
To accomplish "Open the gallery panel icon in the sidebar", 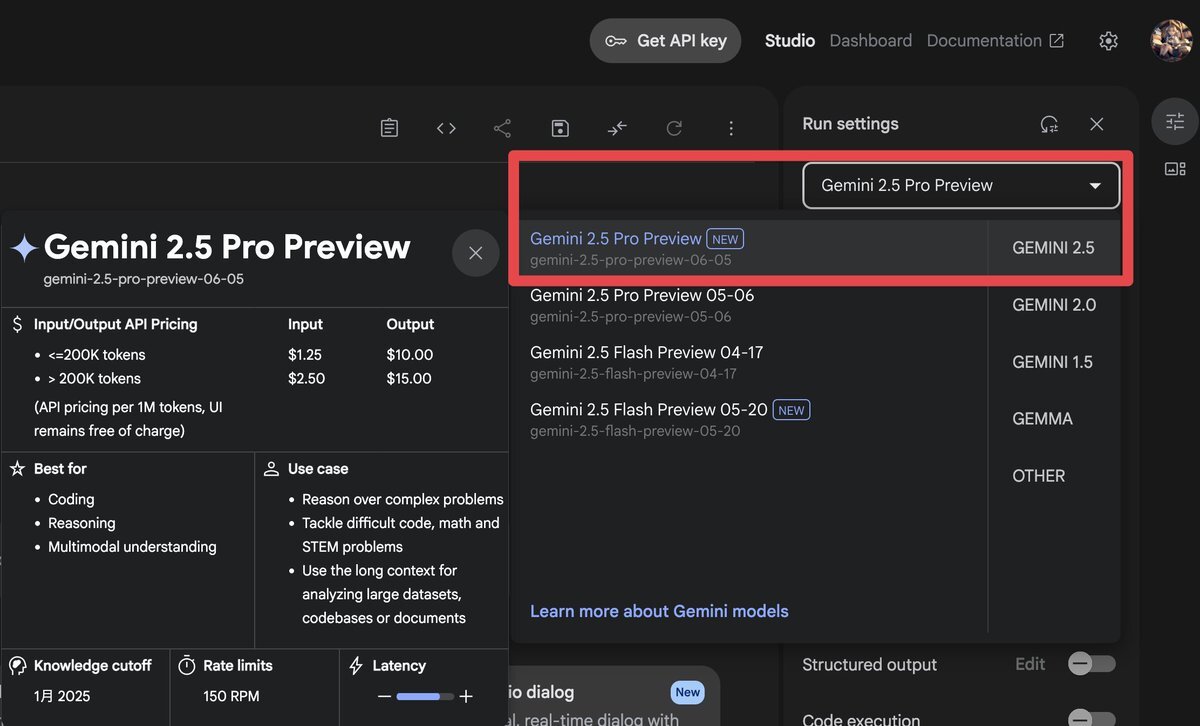I will (1175, 169).
